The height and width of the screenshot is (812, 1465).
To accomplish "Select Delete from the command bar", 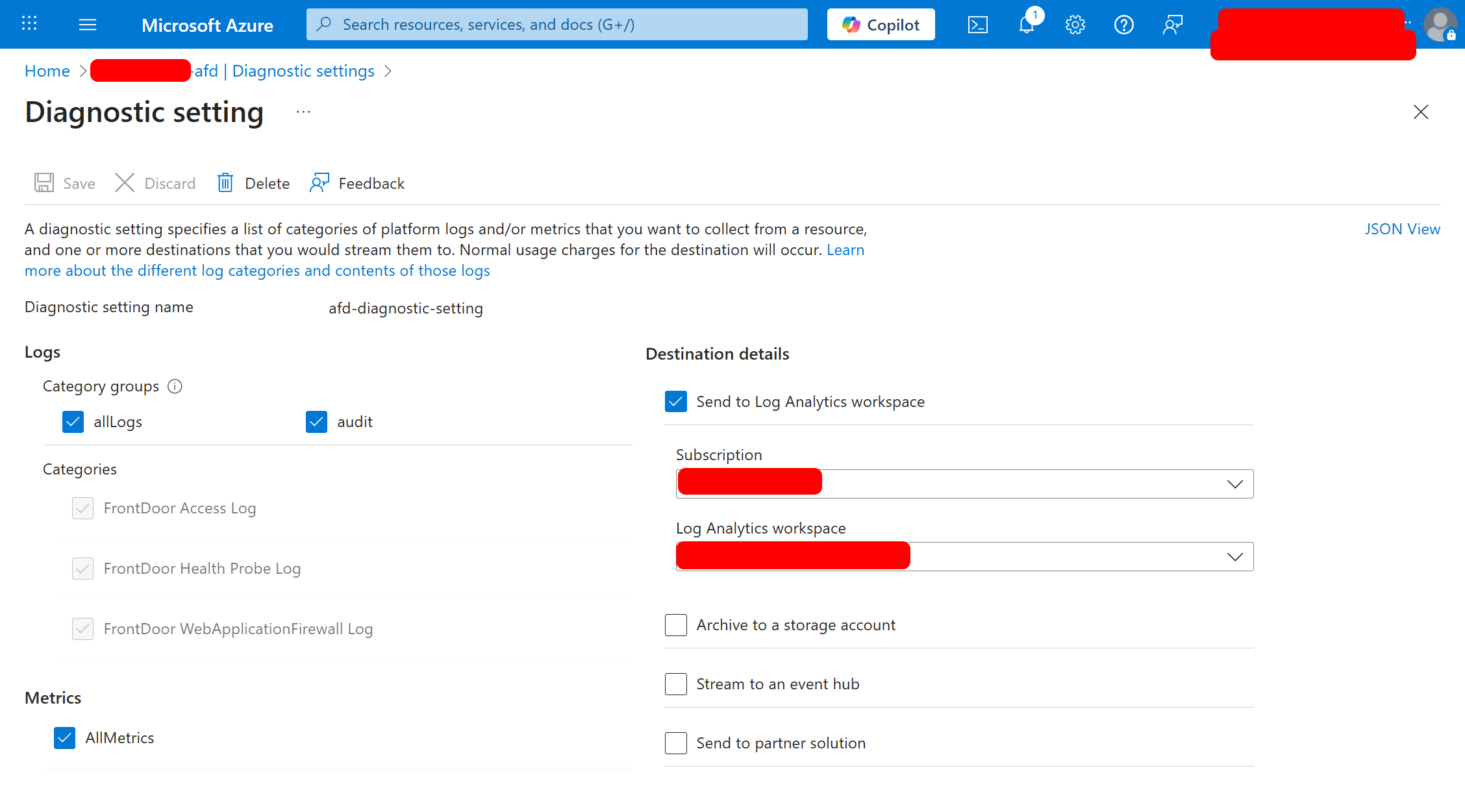I will [x=253, y=183].
